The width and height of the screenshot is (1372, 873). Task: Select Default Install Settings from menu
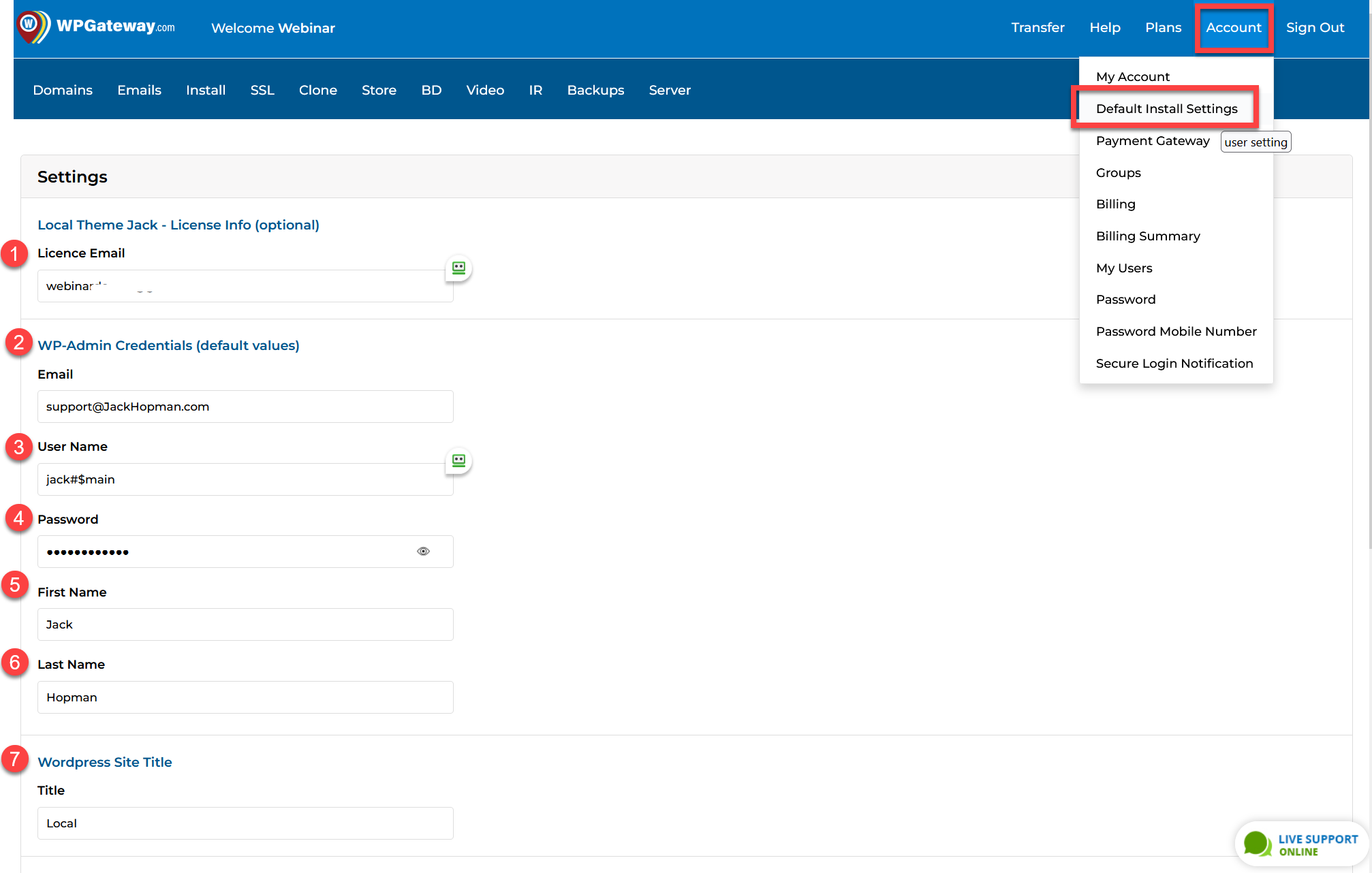[1166, 109]
